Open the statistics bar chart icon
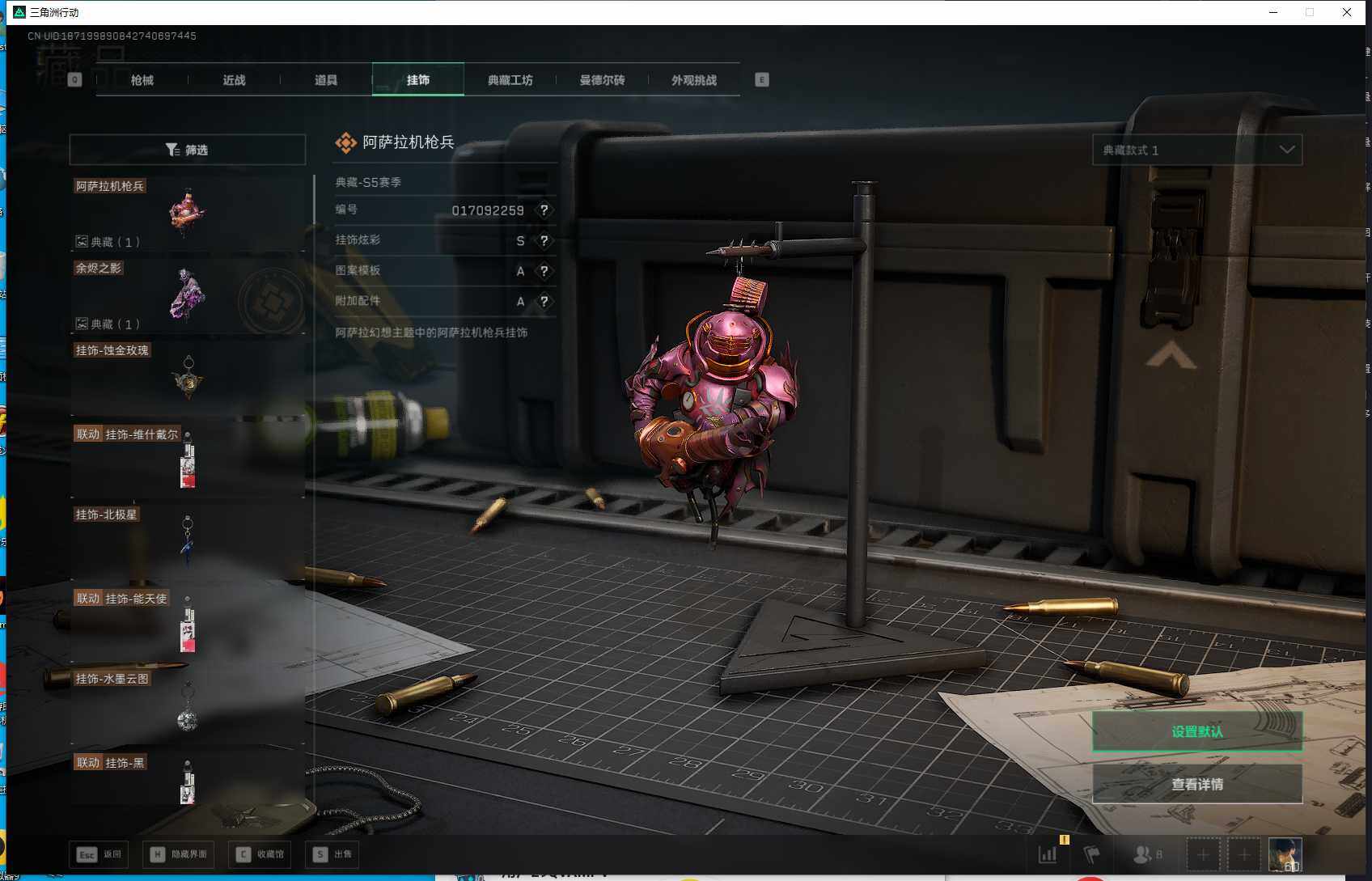The width and height of the screenshot is (1372, 881). click(x=1048, y=854)
